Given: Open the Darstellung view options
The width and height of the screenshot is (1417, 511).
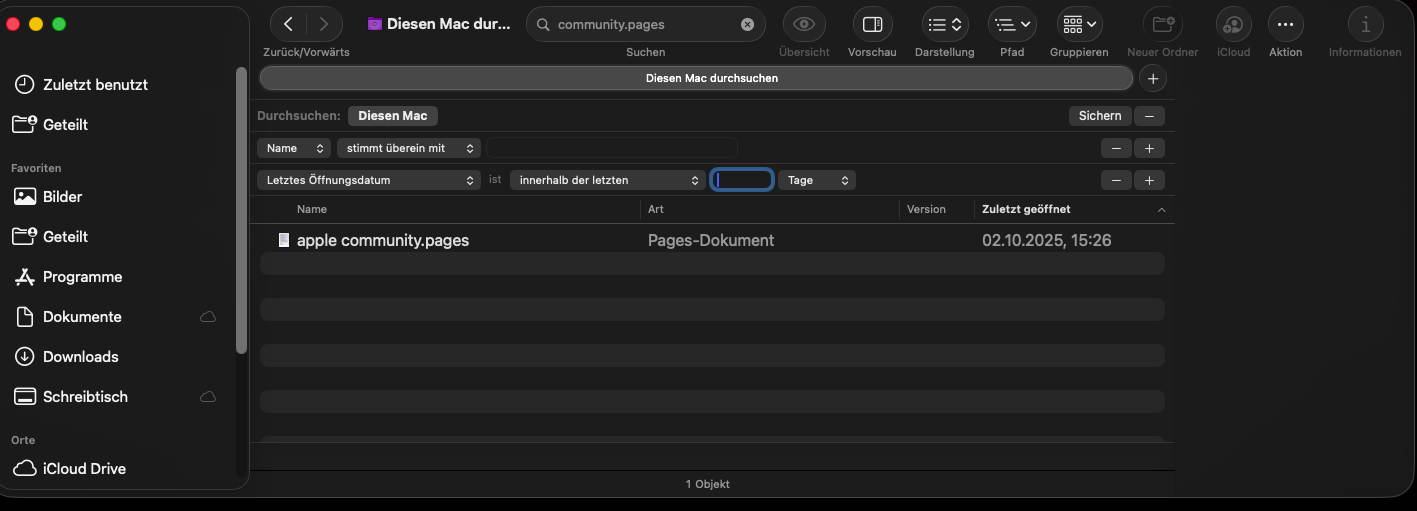Looking at the screenshot, I should tap(944, 24).
